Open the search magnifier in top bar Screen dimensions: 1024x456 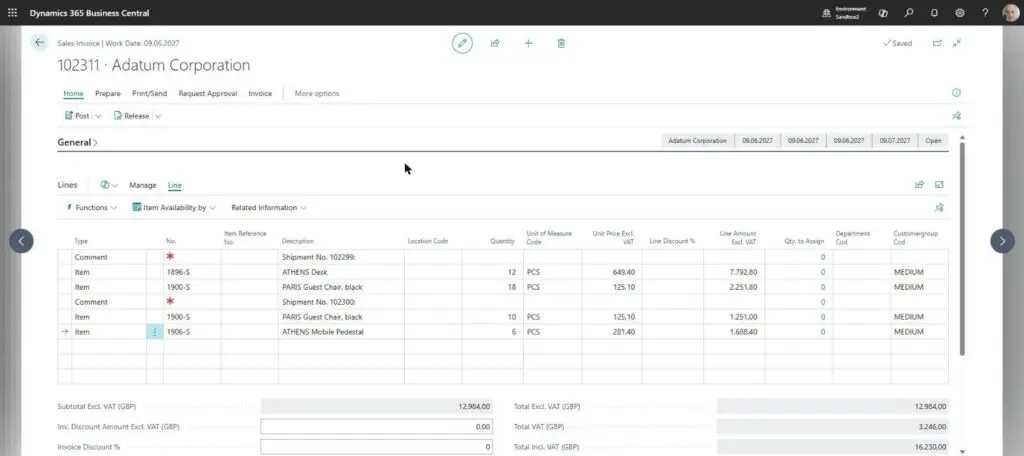pyautogui.click(x=908, y=12)
